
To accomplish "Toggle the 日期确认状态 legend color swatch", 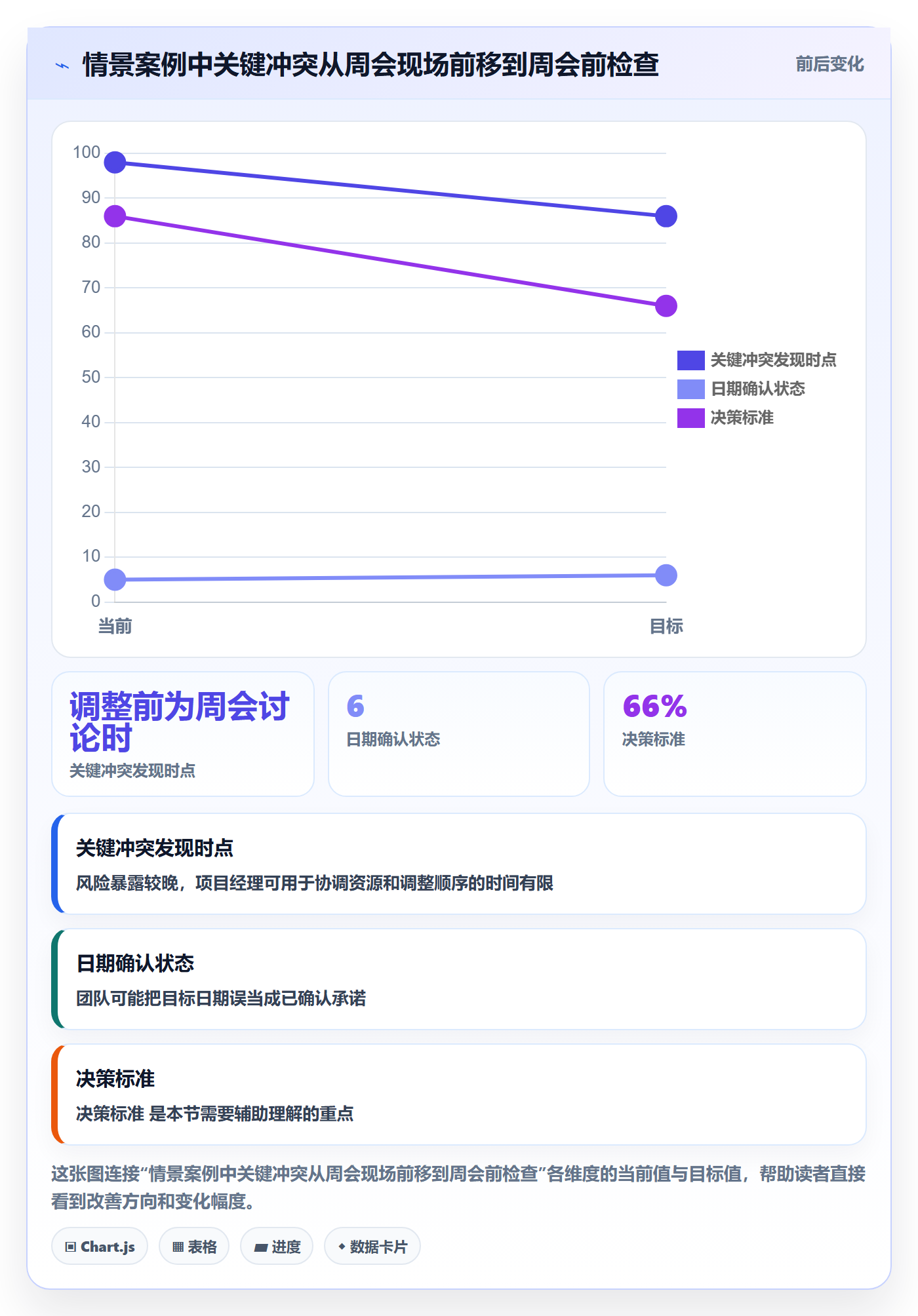I will [690, 389].
